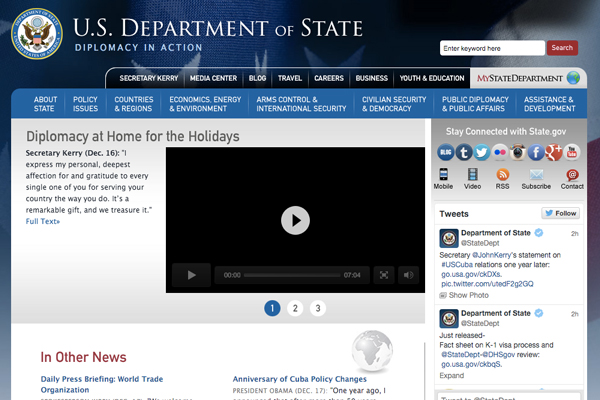Open the YouTube social icon
Screen dimensions: 600x400
point(572,152)
